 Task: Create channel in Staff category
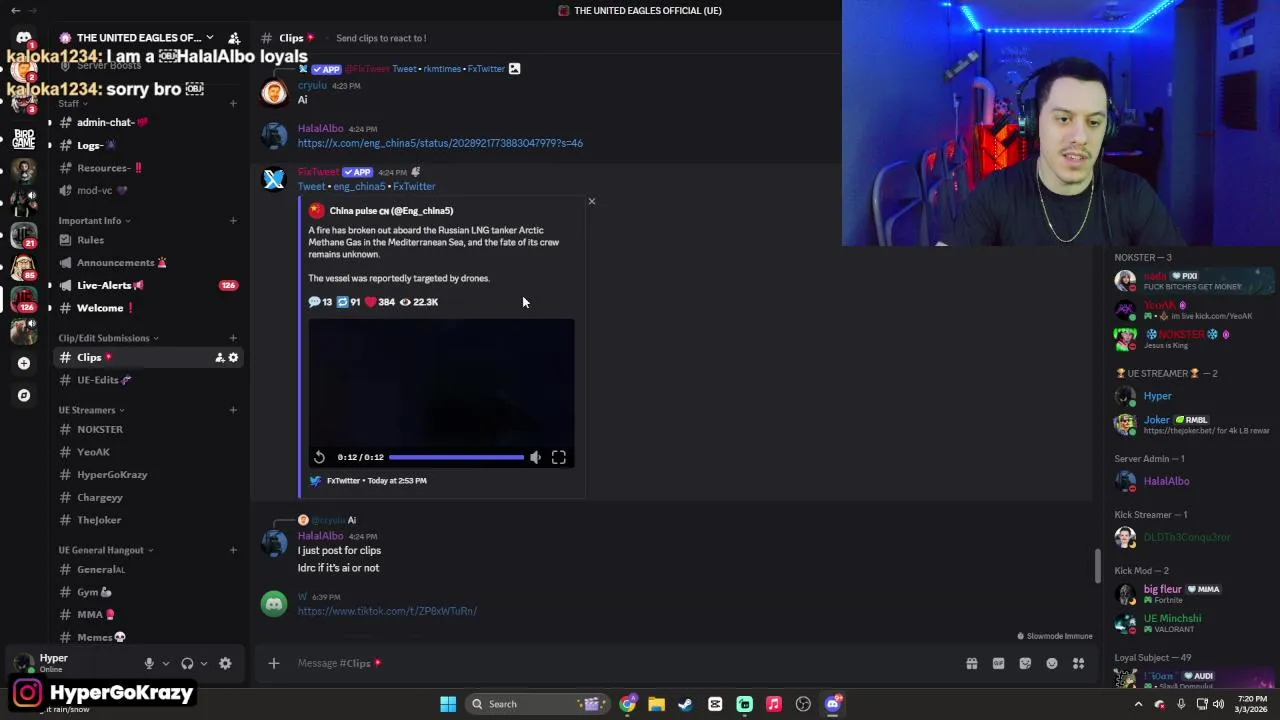[x=233, y=103]
